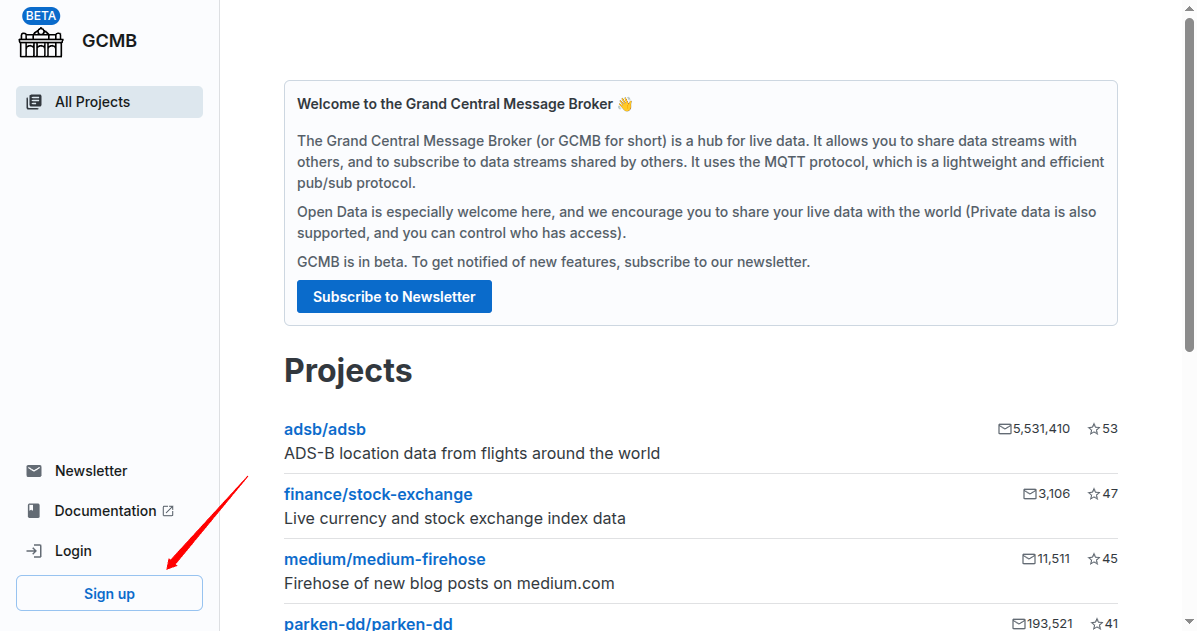Click the star icon for finance/stock-exchange
The height and width of the screenshot is (631, 1197).
[x=1094, y=494]
